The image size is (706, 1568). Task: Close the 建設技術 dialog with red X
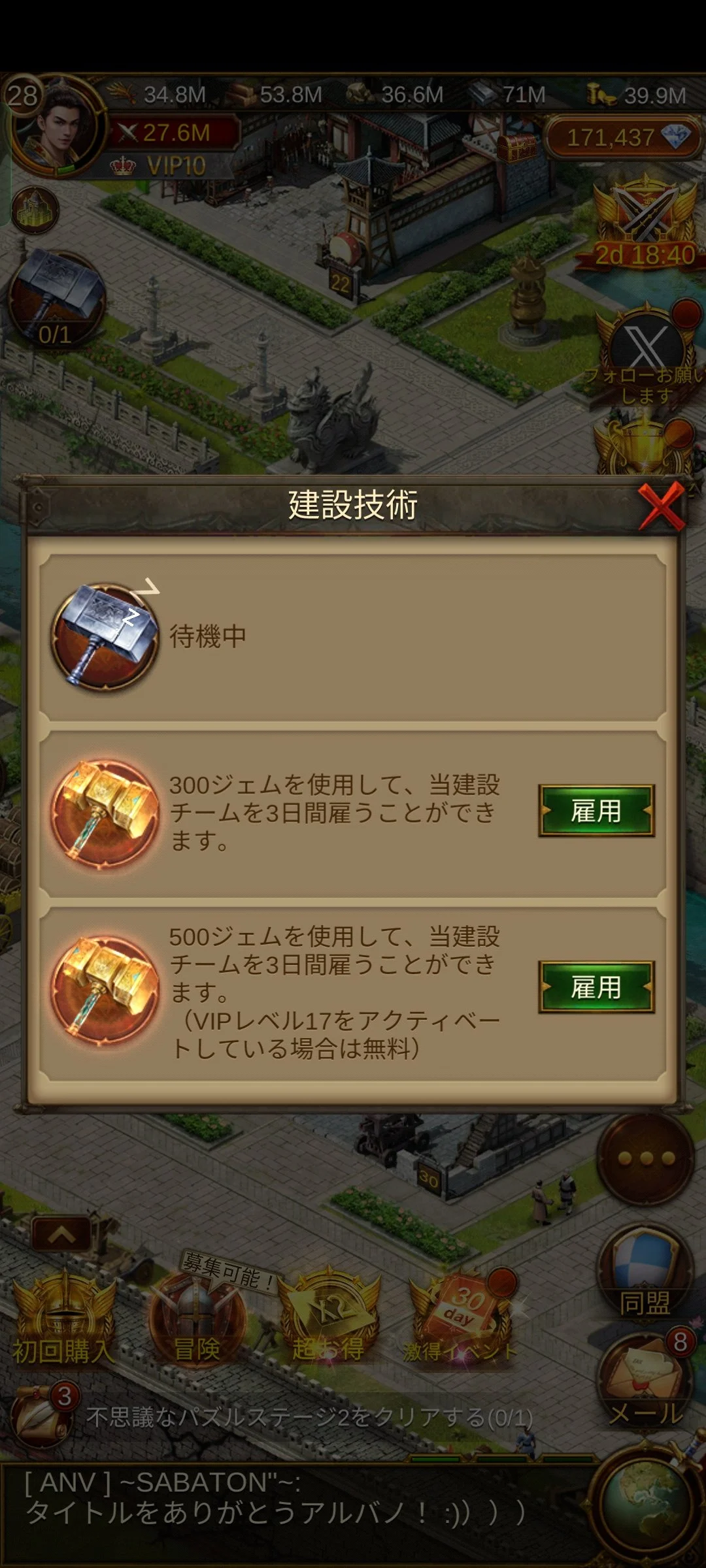pos(662,506)
